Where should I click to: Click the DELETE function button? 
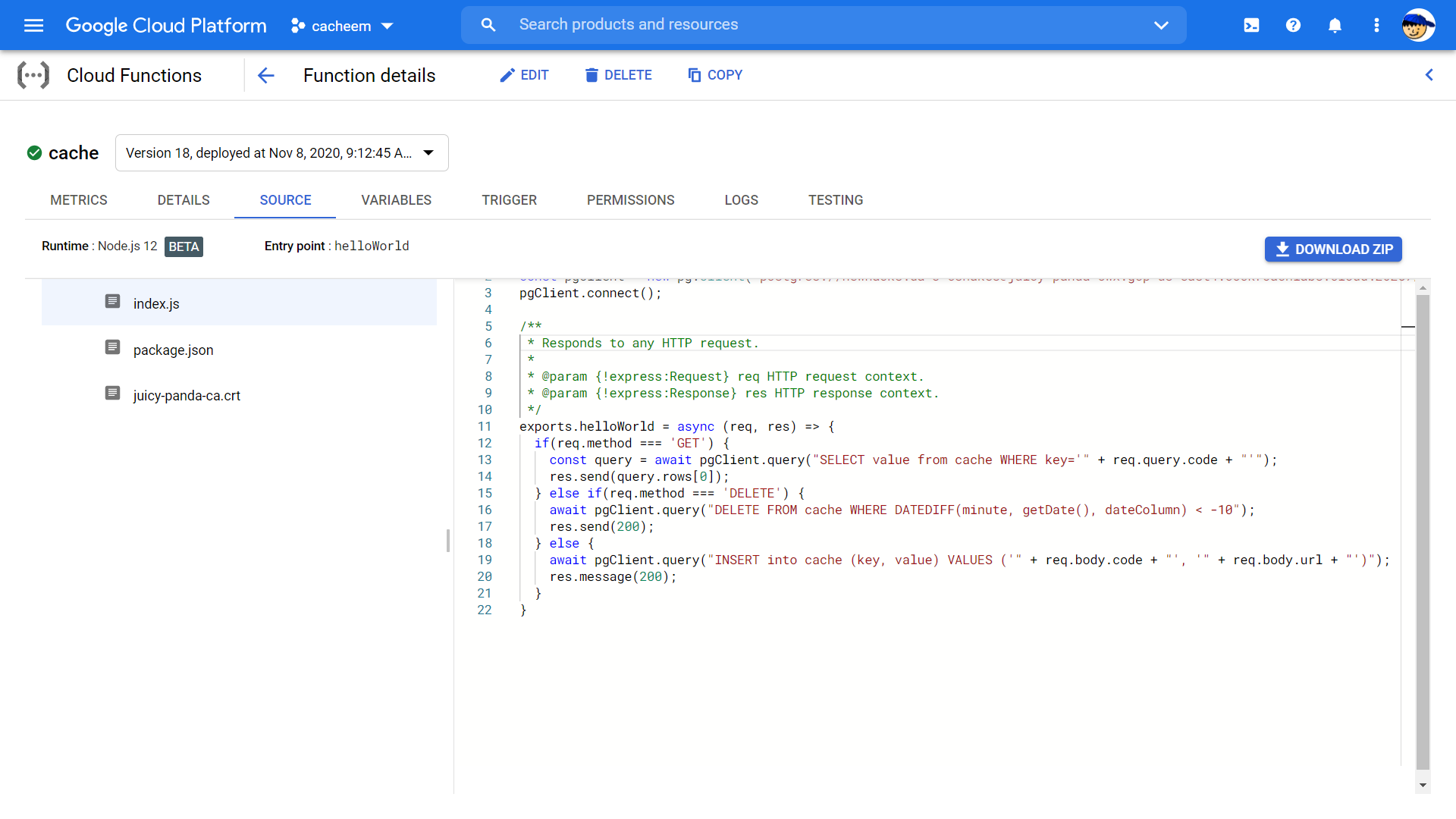point(618,75)
